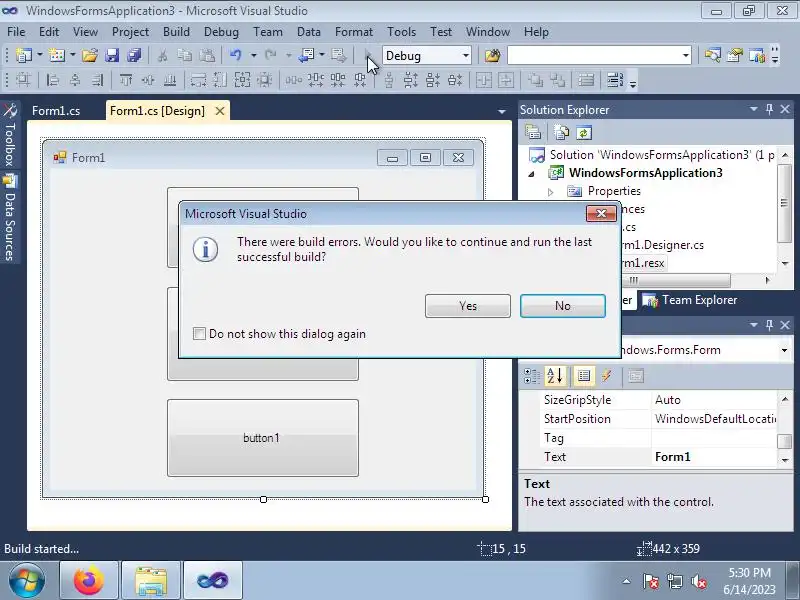
Task: Click the Solution Explorer Properties icon
Action: (533, 133)
